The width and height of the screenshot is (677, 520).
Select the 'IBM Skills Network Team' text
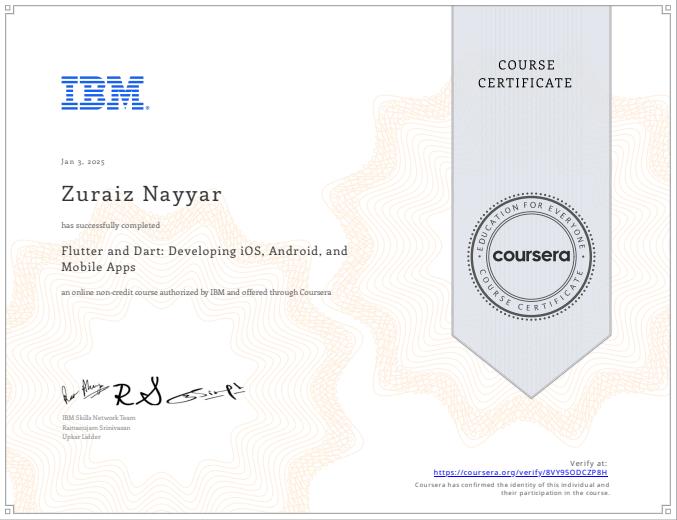coord(98,417)
